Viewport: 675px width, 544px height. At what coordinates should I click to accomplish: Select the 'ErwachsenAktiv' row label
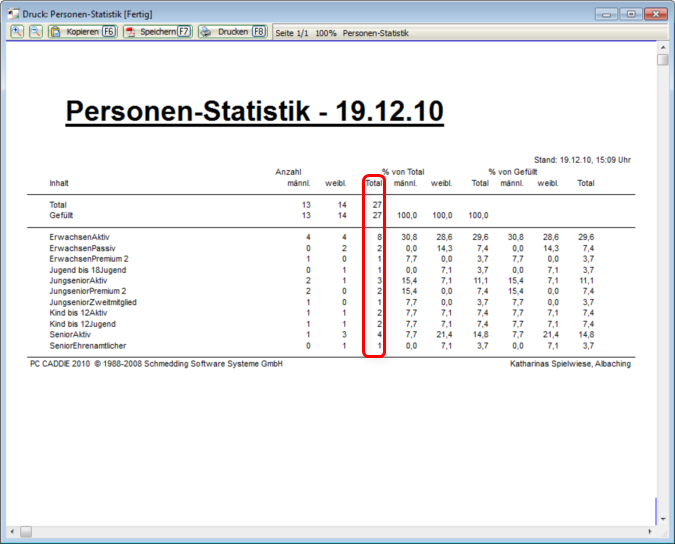pyautogui.click(x=80, y=237)
